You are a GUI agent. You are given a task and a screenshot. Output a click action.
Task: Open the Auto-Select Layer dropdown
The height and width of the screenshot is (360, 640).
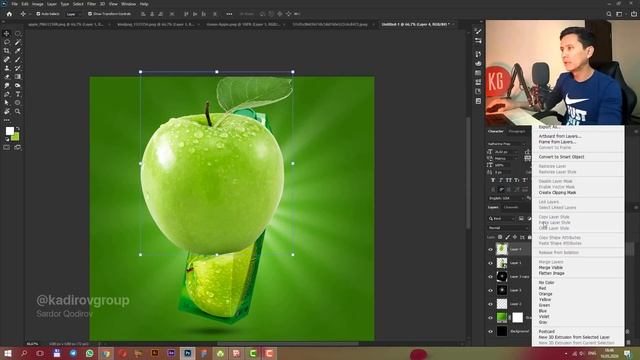click(74, 14)
